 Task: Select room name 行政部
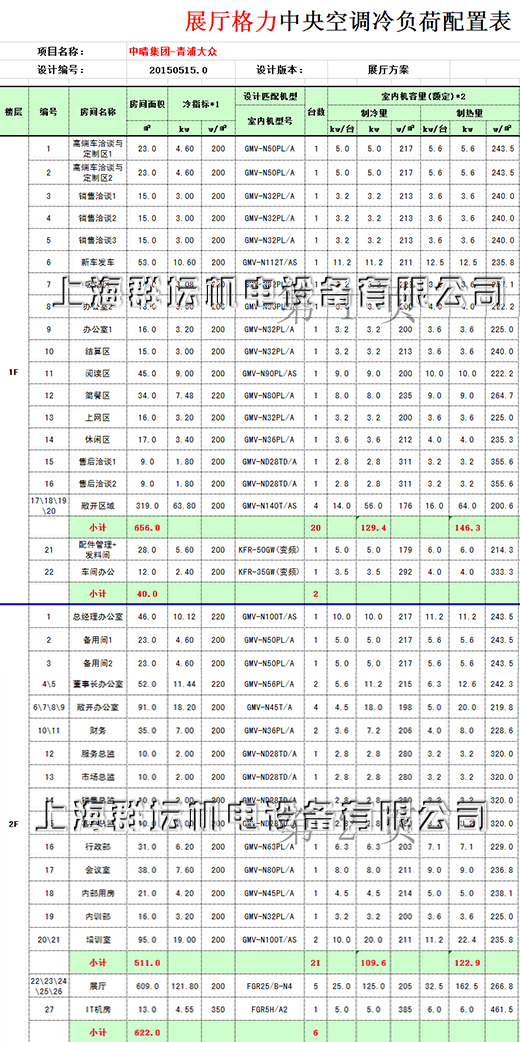[97, 846]
